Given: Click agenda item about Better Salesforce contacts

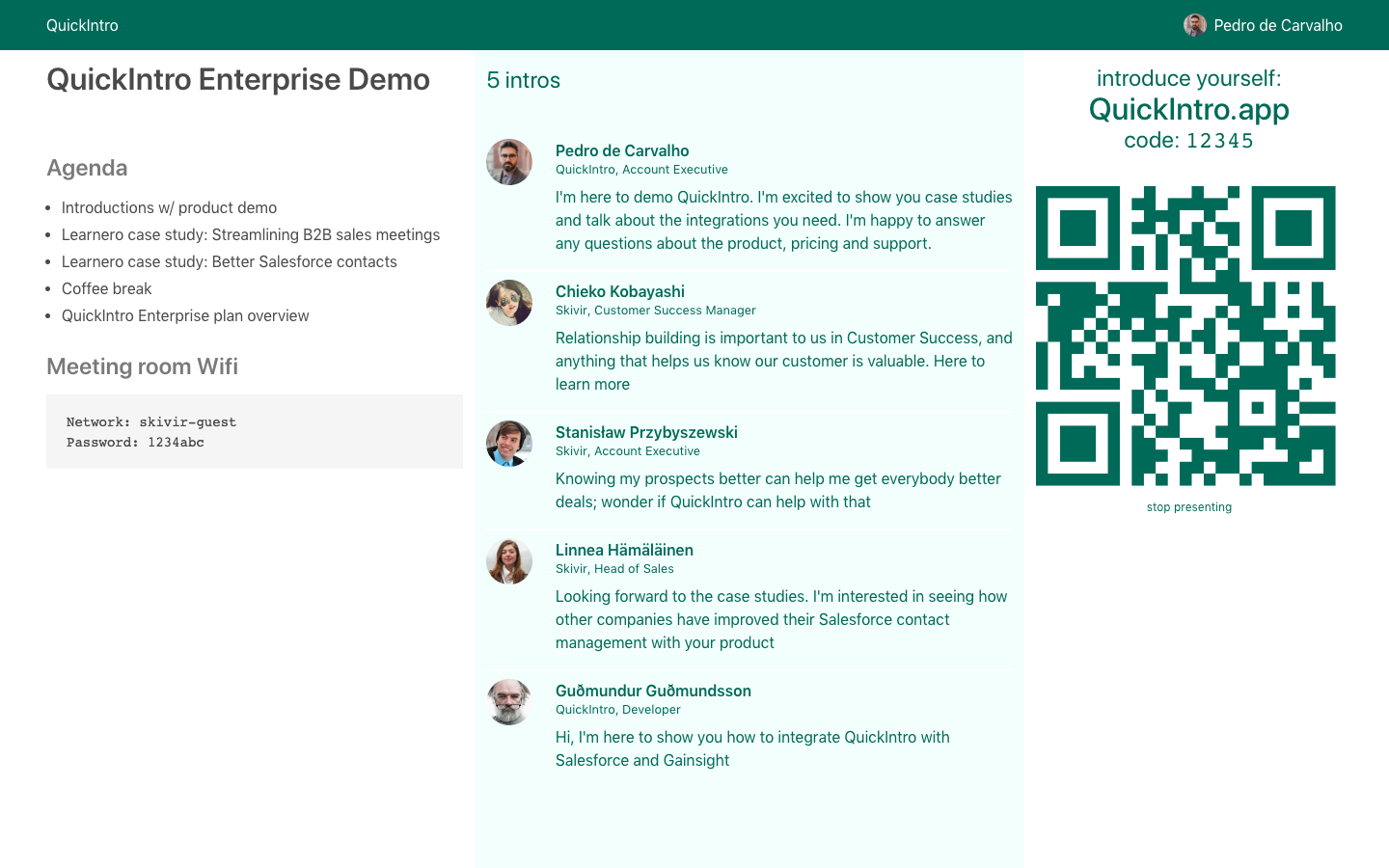Looking at the screenshot, I should 230,261.
